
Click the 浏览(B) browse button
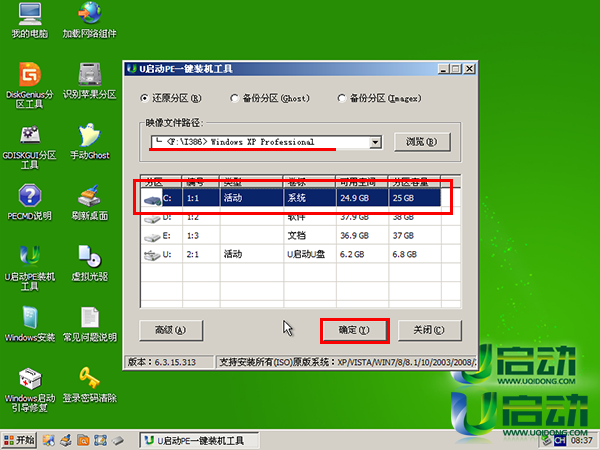[x=422, y=142]
